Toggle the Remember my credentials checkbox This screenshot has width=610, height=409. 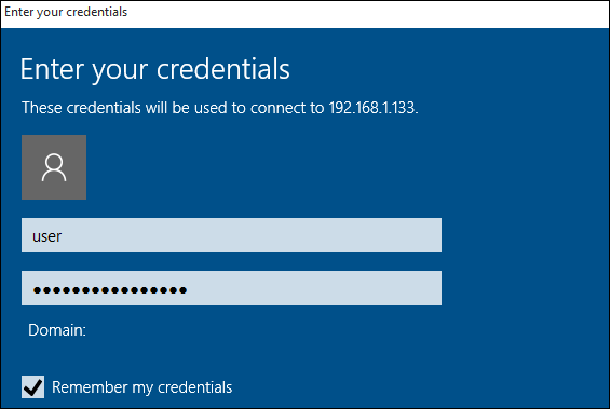click(x=33, y=386)
